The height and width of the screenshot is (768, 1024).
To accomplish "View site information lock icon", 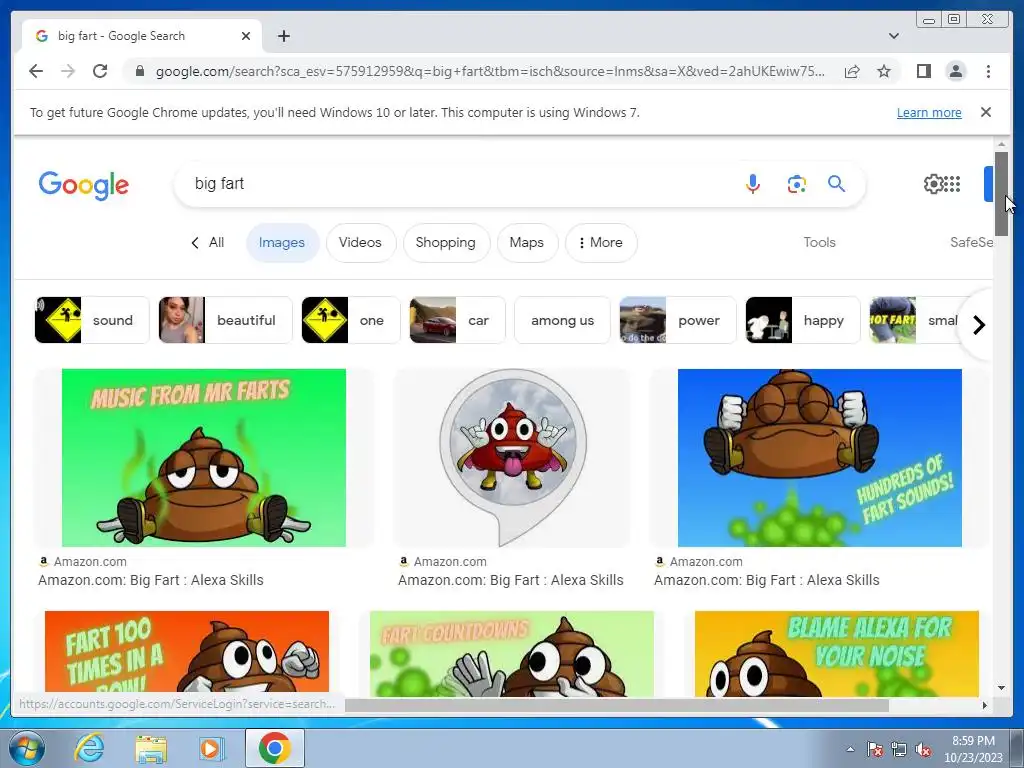I will pos(139,71).
